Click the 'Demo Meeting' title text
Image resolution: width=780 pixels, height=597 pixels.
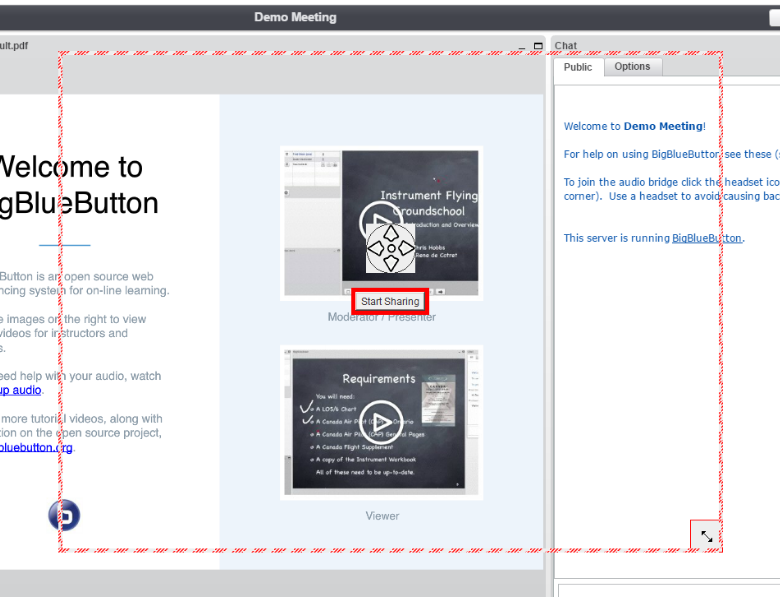tap(295, 17)
